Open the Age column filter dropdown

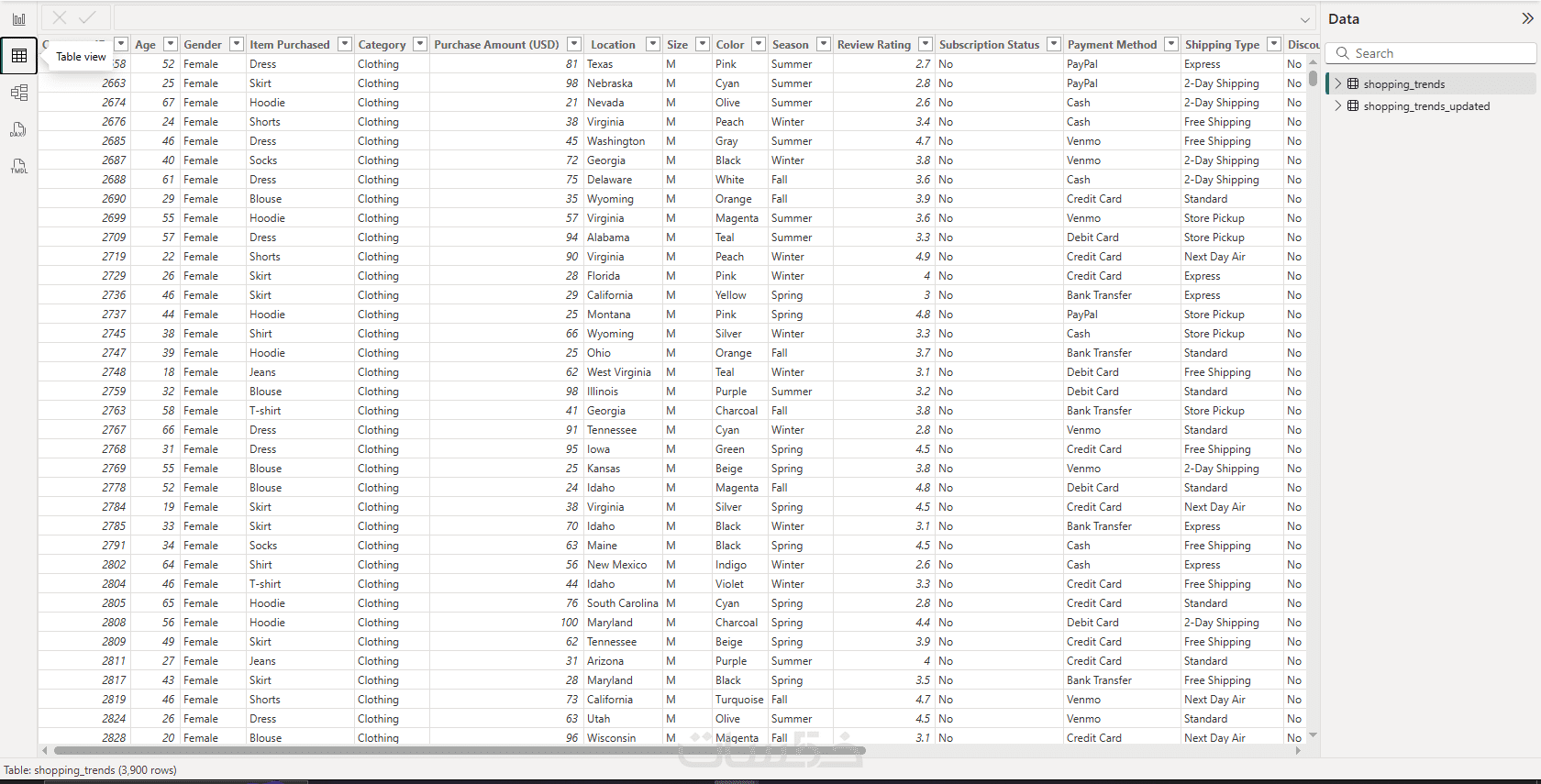point(170,44)
